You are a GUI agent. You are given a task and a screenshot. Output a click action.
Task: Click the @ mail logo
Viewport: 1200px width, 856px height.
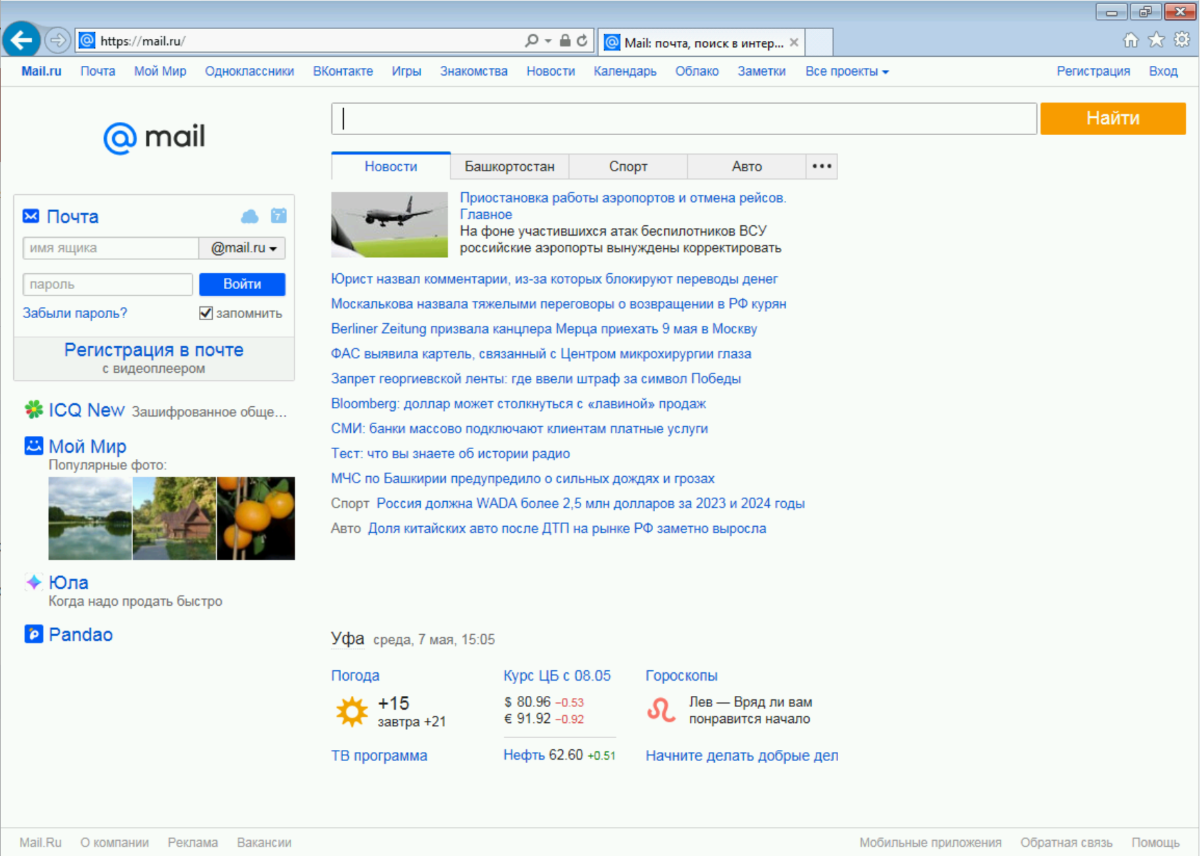pos(154,137)
